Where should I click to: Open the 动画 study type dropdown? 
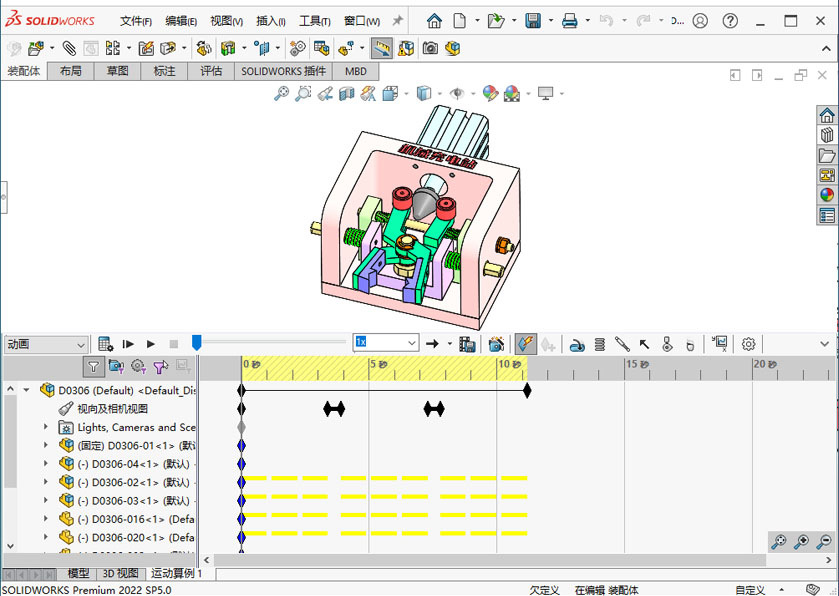click(80, 344)
